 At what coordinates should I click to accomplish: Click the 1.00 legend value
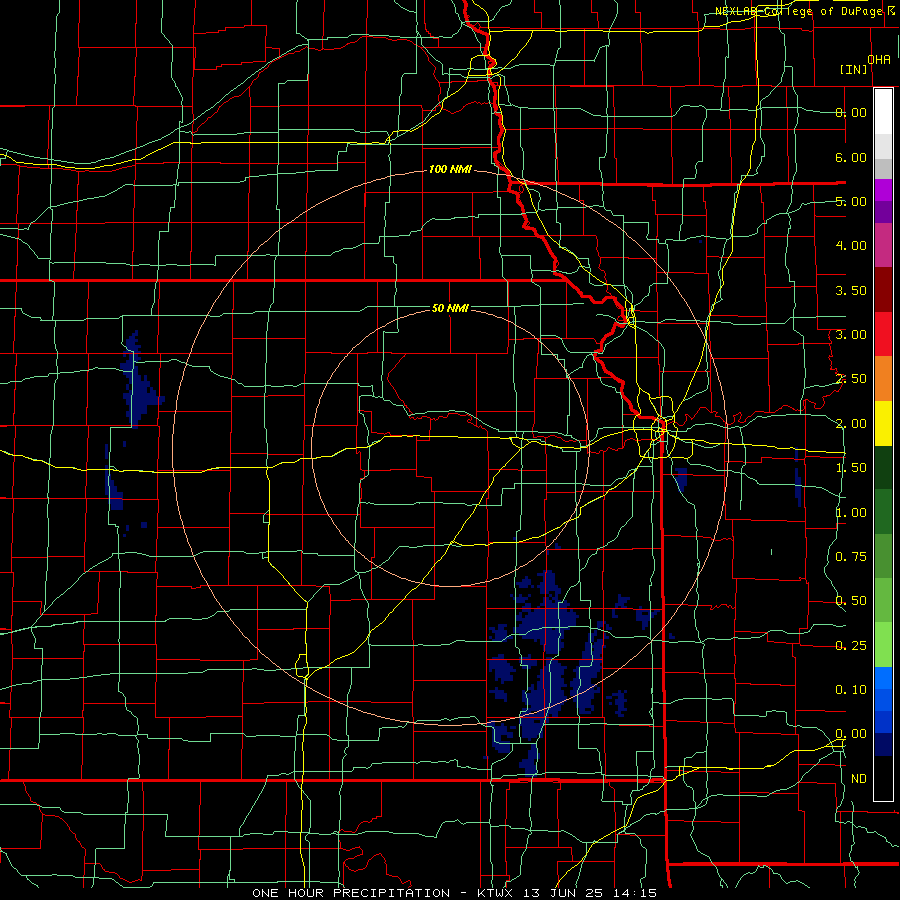click(x=851, y=513)
